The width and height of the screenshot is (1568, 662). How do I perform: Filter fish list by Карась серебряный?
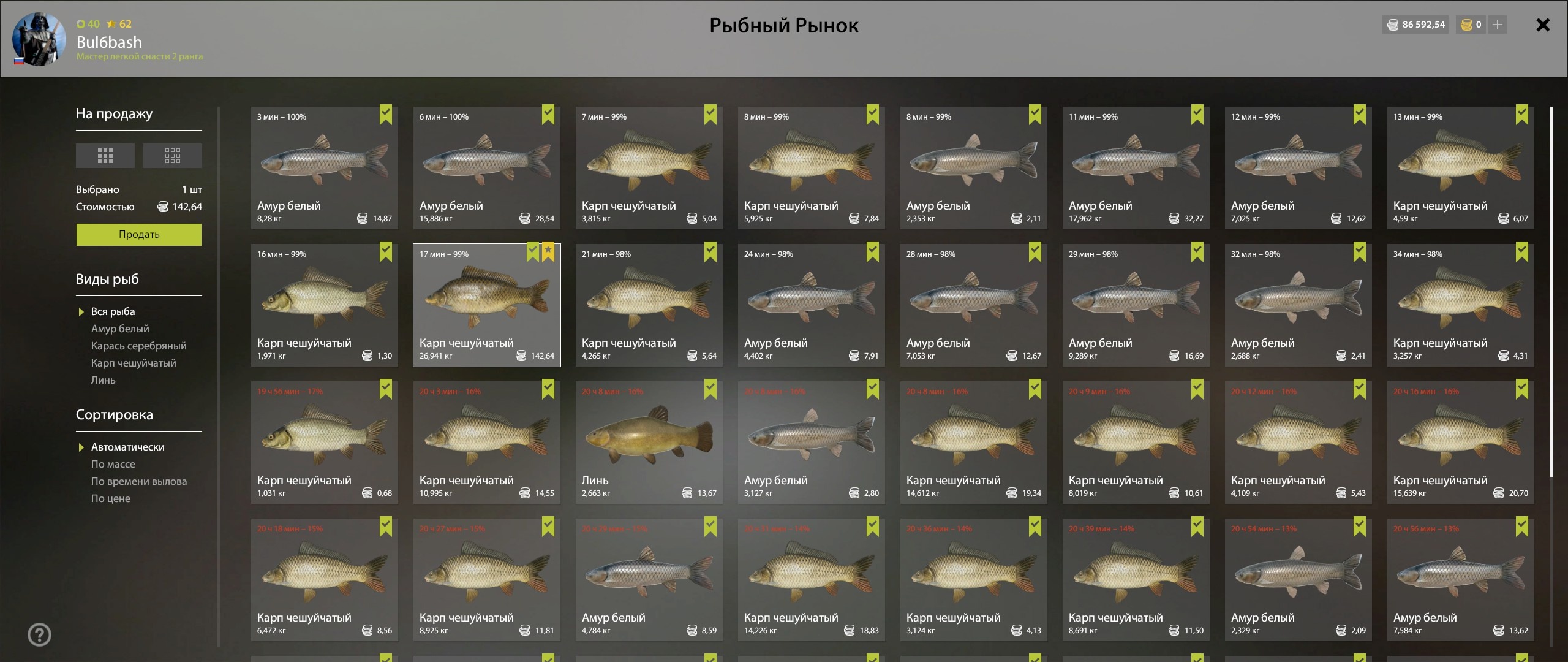click(x=139, y=346)
